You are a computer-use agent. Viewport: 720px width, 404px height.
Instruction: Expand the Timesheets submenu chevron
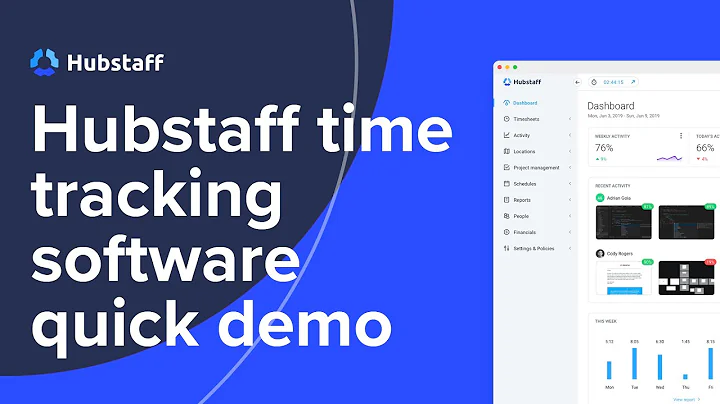570,119
